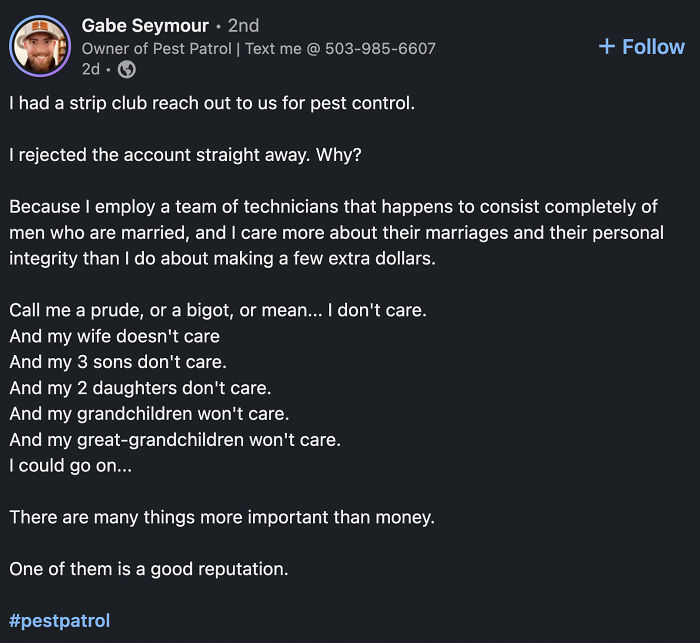Click the "Call me a prude" line
The image size is (700, 643).
[x=217, y=310]
